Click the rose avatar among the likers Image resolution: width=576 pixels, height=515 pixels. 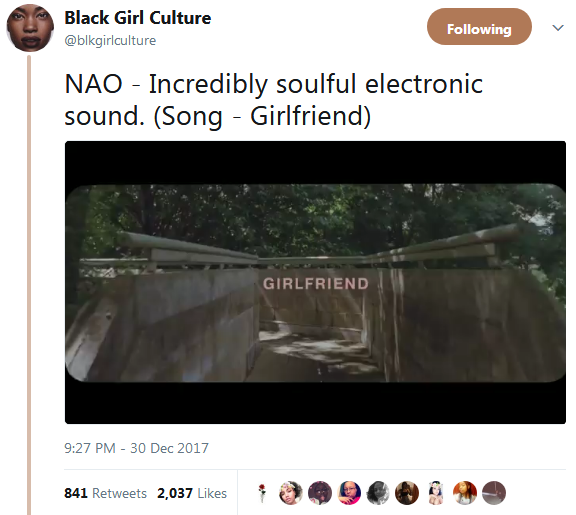tap(262, 493)
